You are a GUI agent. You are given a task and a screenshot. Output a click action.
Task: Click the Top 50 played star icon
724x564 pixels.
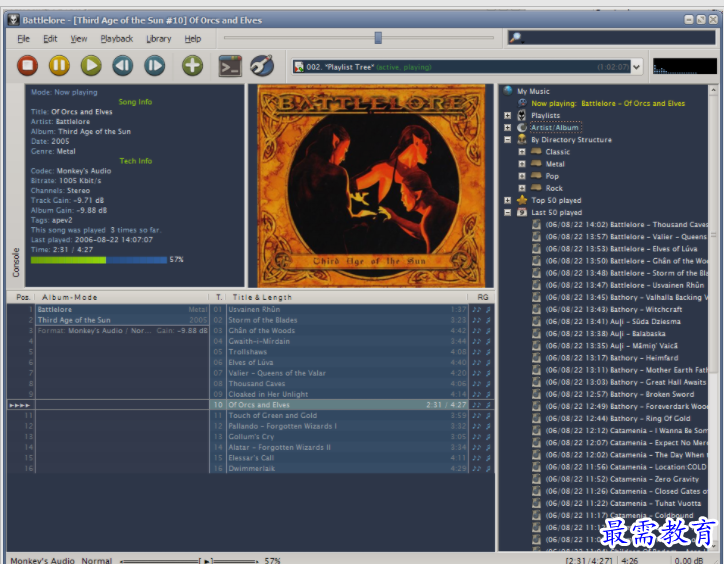[522, 200]
